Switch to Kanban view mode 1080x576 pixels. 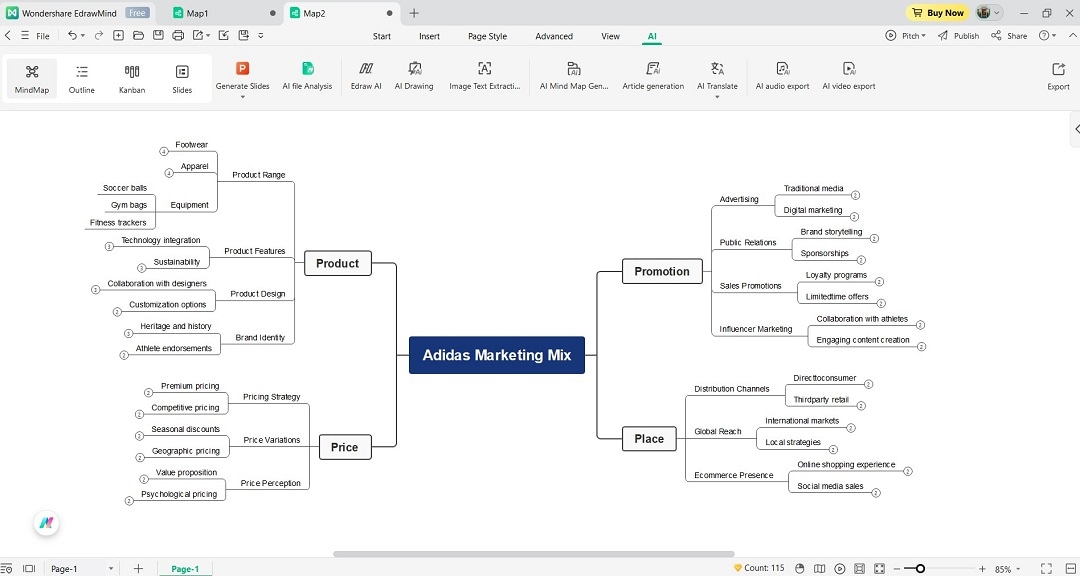click(132, 79)
